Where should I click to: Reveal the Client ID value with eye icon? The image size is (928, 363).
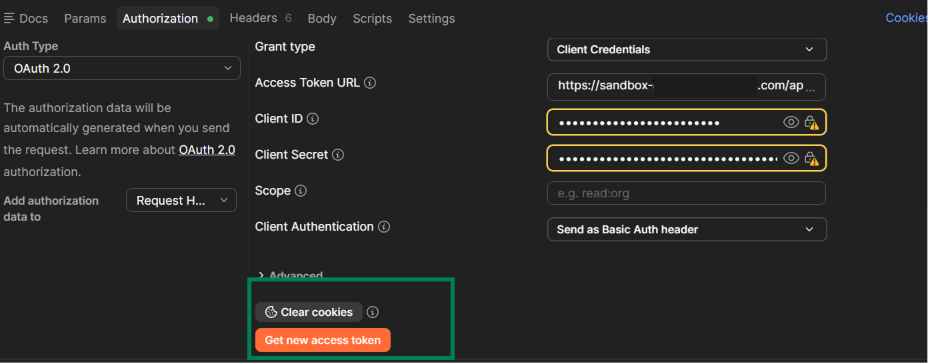[791, 123]
